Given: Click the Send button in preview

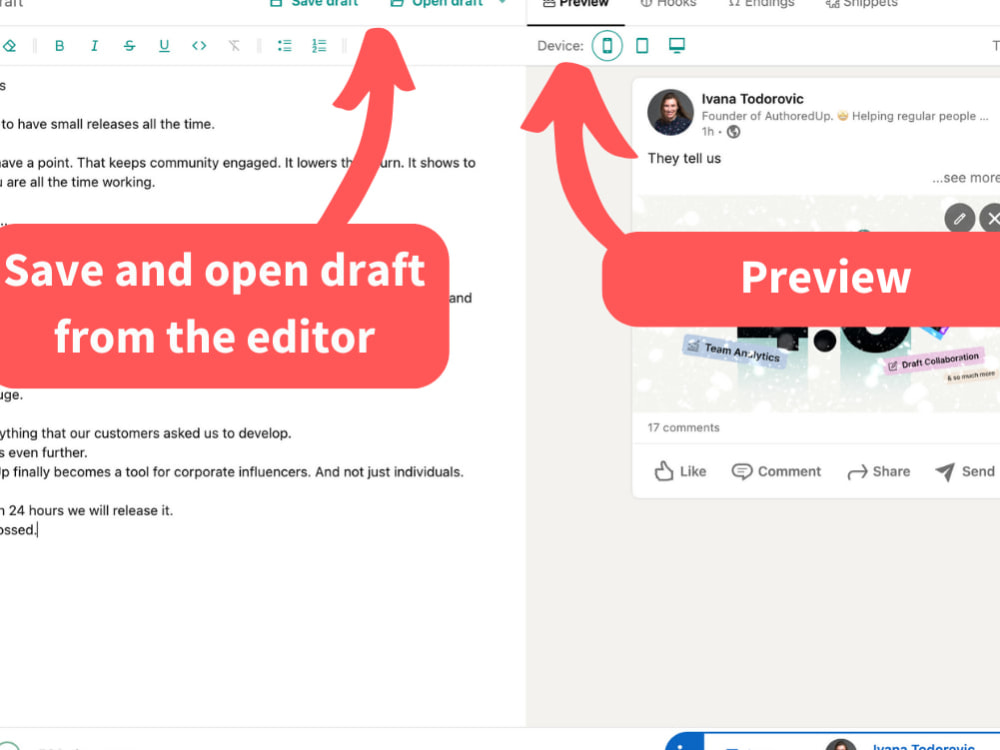Looking at the screenshot, I should (965, 471).
